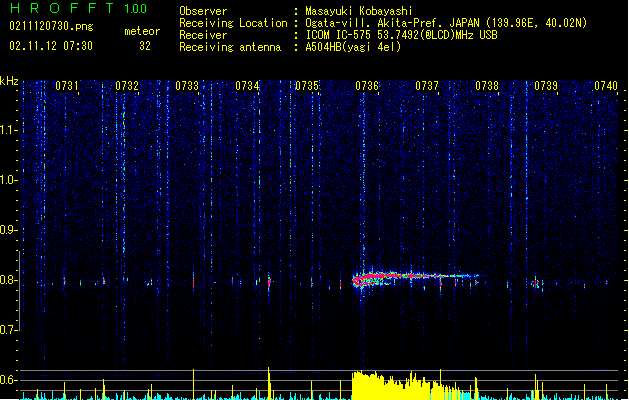Click the 0.8 kHz axis label
The height and width of the screenshot is (400, 629).
point(8,280)
